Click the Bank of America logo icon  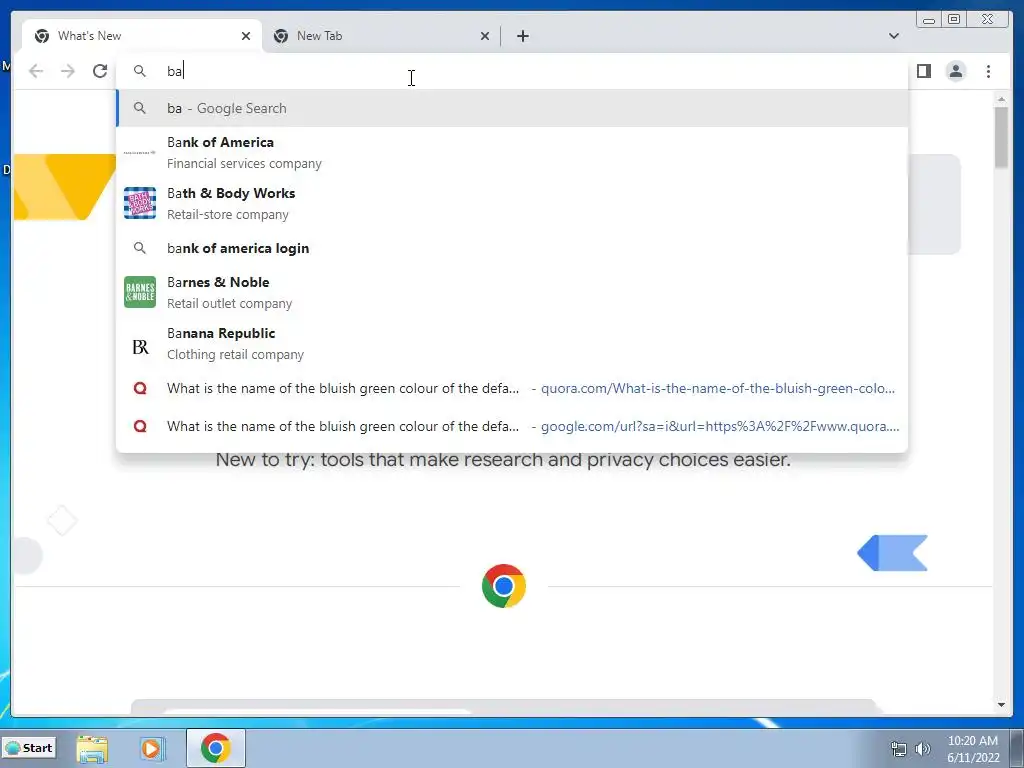click(x=140, y=152)
